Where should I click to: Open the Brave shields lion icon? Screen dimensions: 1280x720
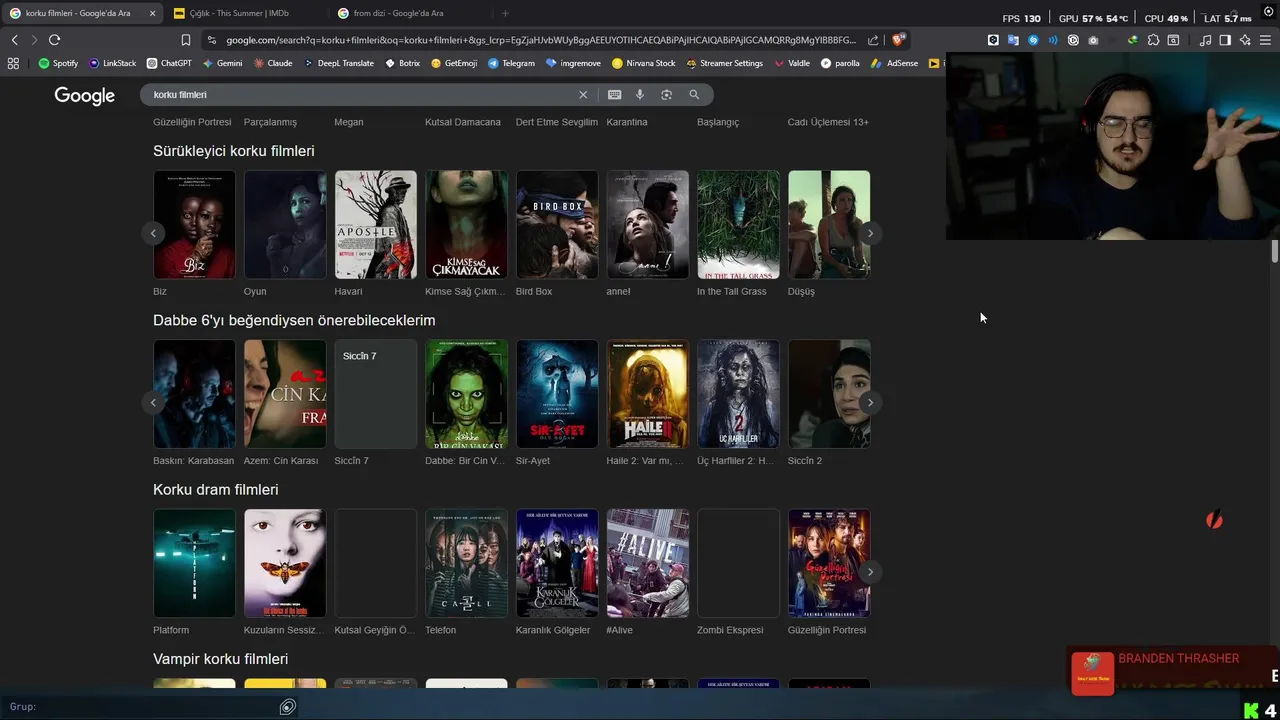click(898, 40)
